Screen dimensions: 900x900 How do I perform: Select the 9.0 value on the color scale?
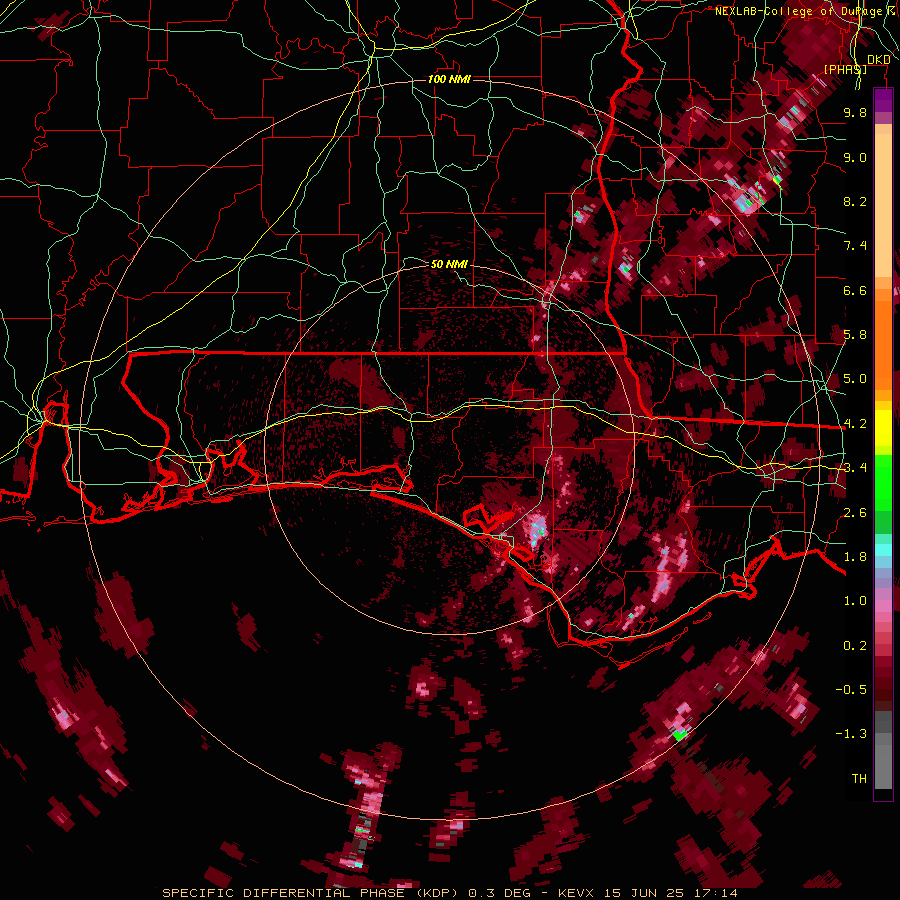[x=855, y=157]
